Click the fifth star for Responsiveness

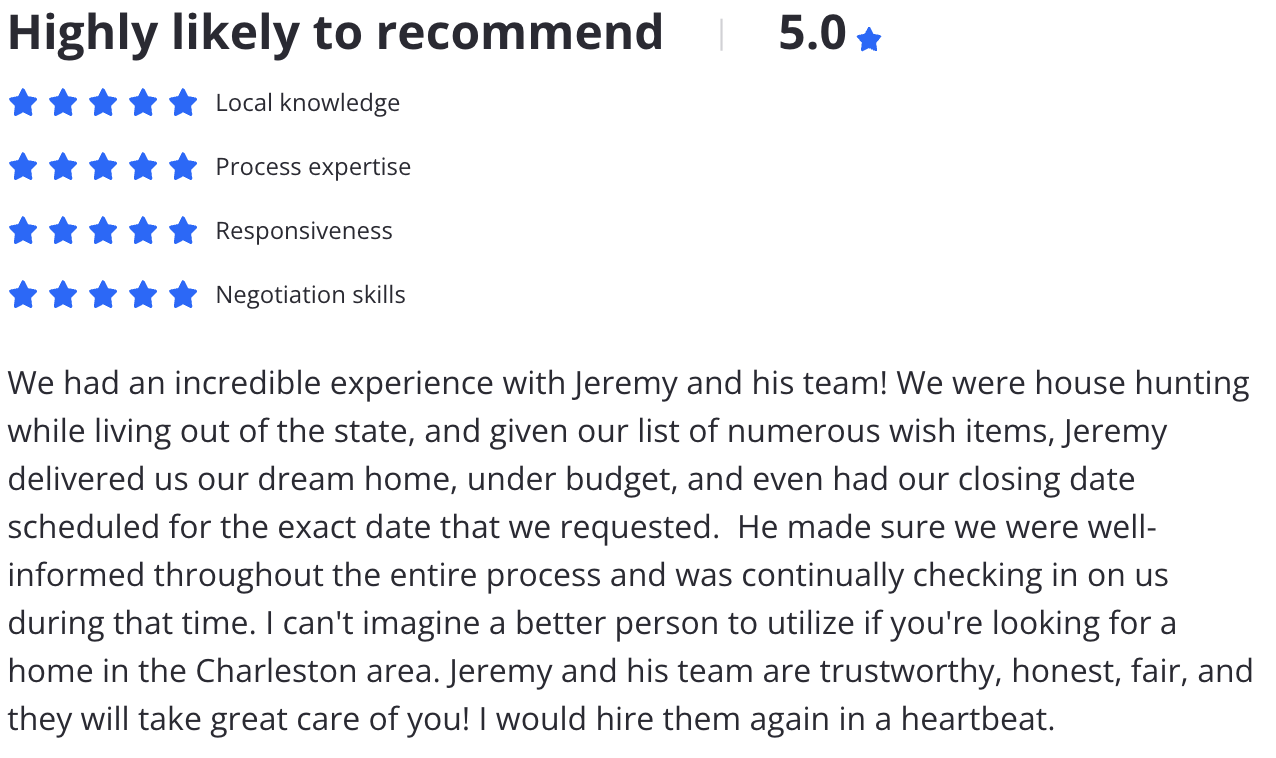(x=183, y=231)
